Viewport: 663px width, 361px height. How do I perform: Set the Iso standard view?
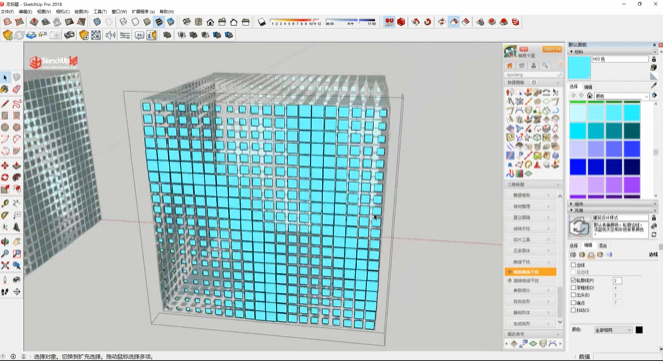[x=187, y=22]
